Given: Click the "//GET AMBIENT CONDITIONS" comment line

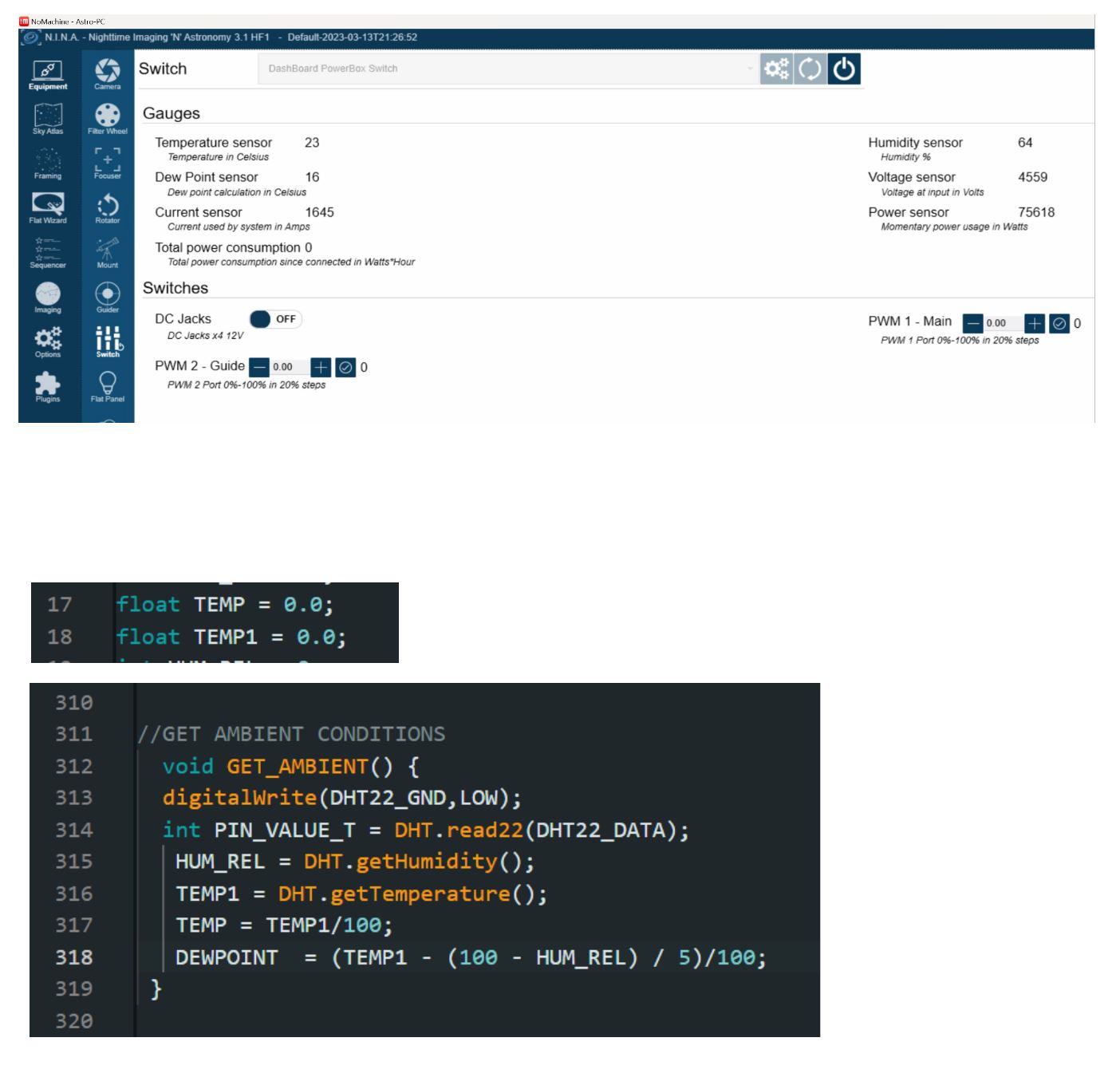Looking at the screenshot, I should click(x=292, y=734).
